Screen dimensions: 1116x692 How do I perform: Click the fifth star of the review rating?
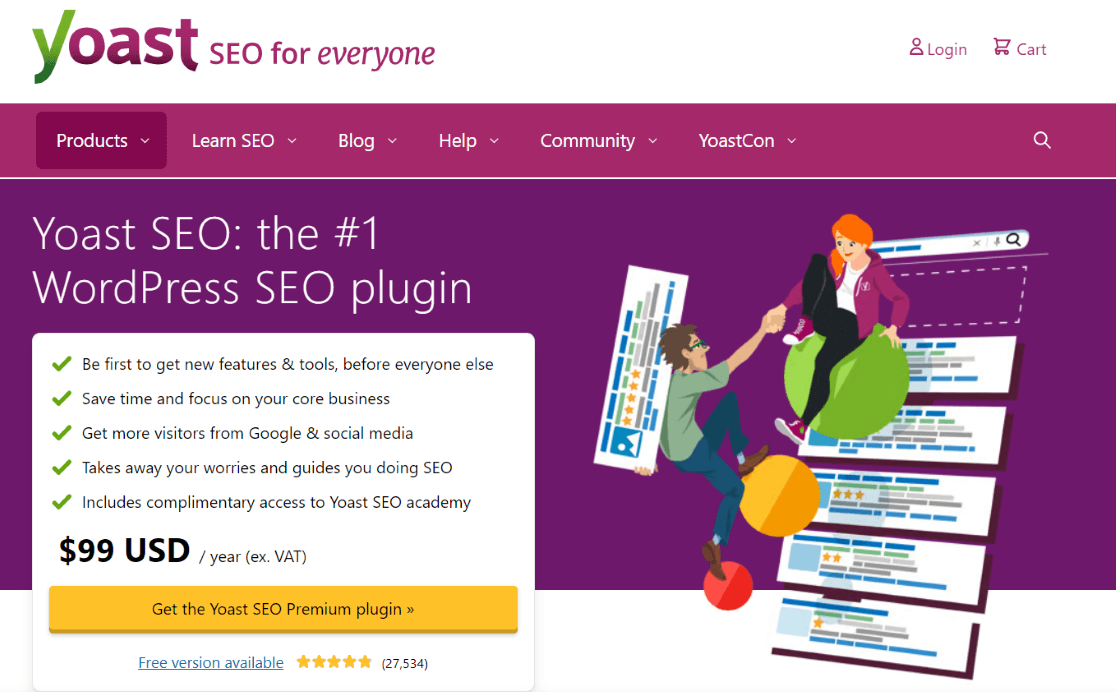coord(366,661)
